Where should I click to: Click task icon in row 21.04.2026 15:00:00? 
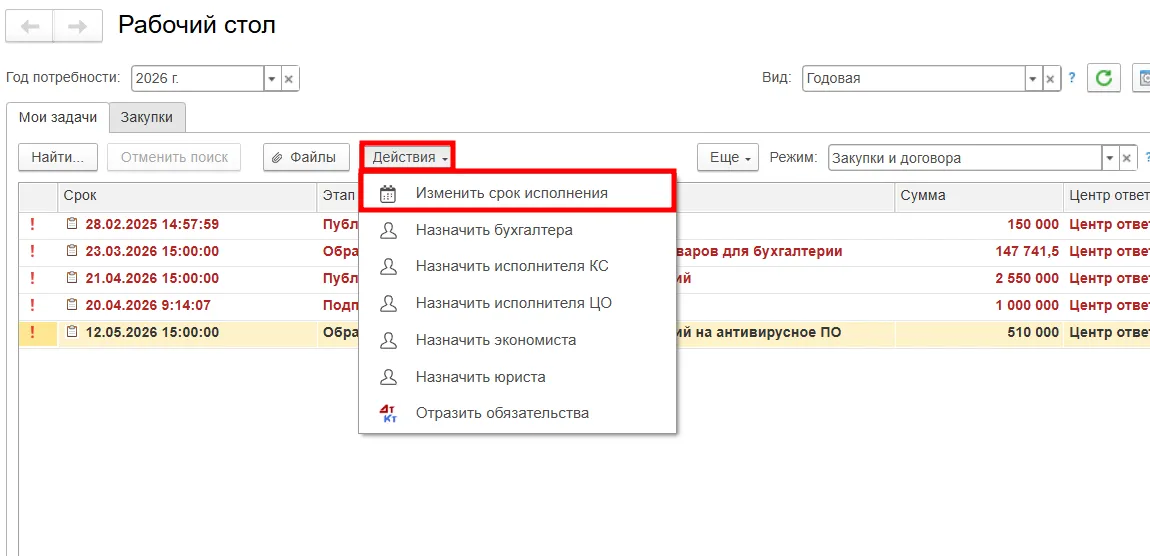point(72,278)
